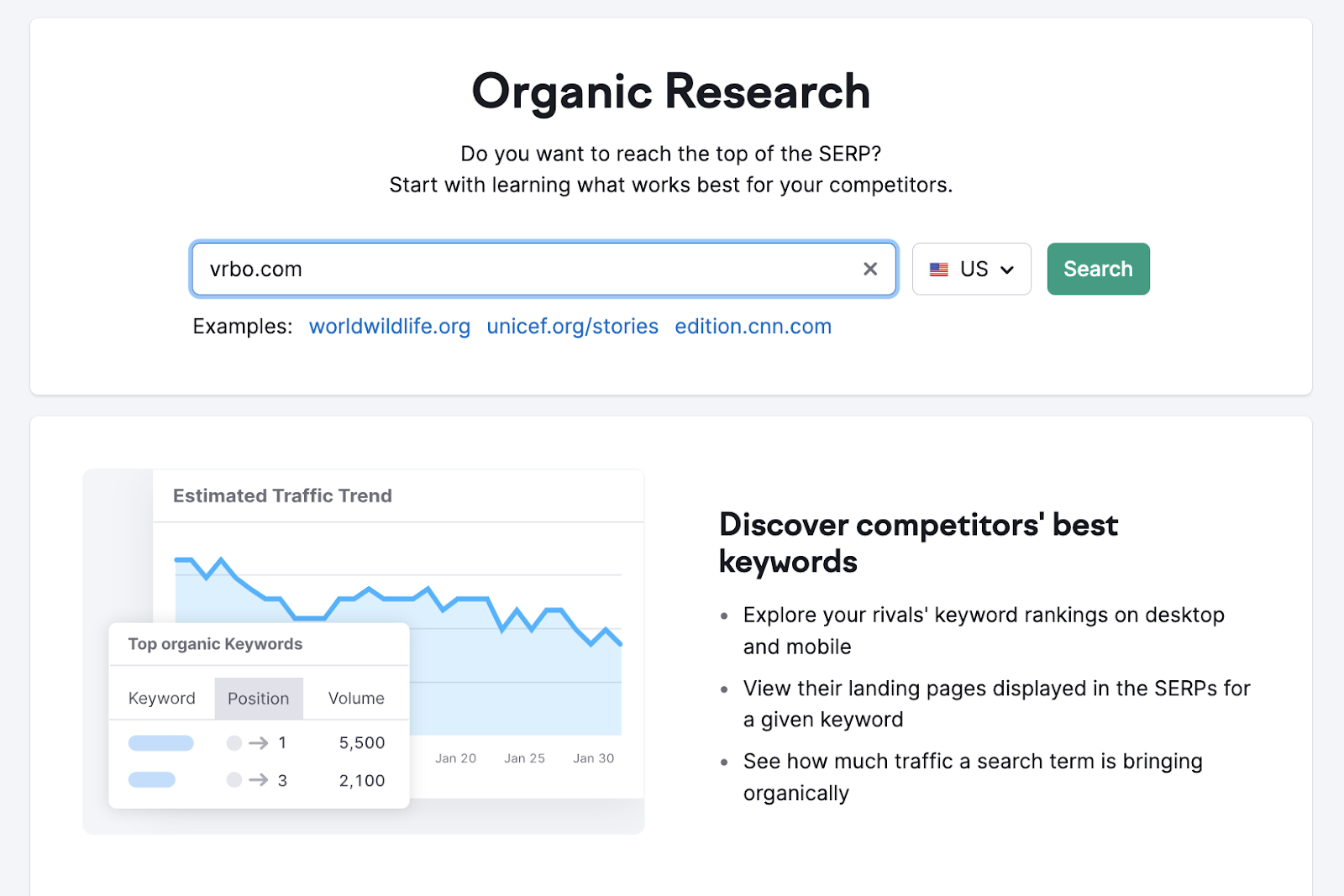Click the Jan 20 date label
Screen dimensions: 1344x896
click(x=455, y=758)
